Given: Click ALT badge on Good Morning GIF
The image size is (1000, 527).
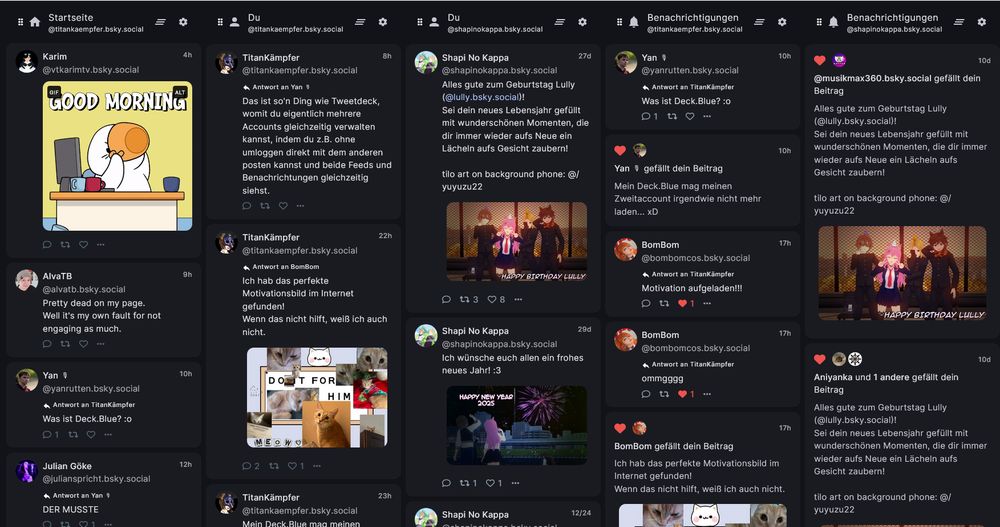Looking at the screenshot, I should click(180, 91).
